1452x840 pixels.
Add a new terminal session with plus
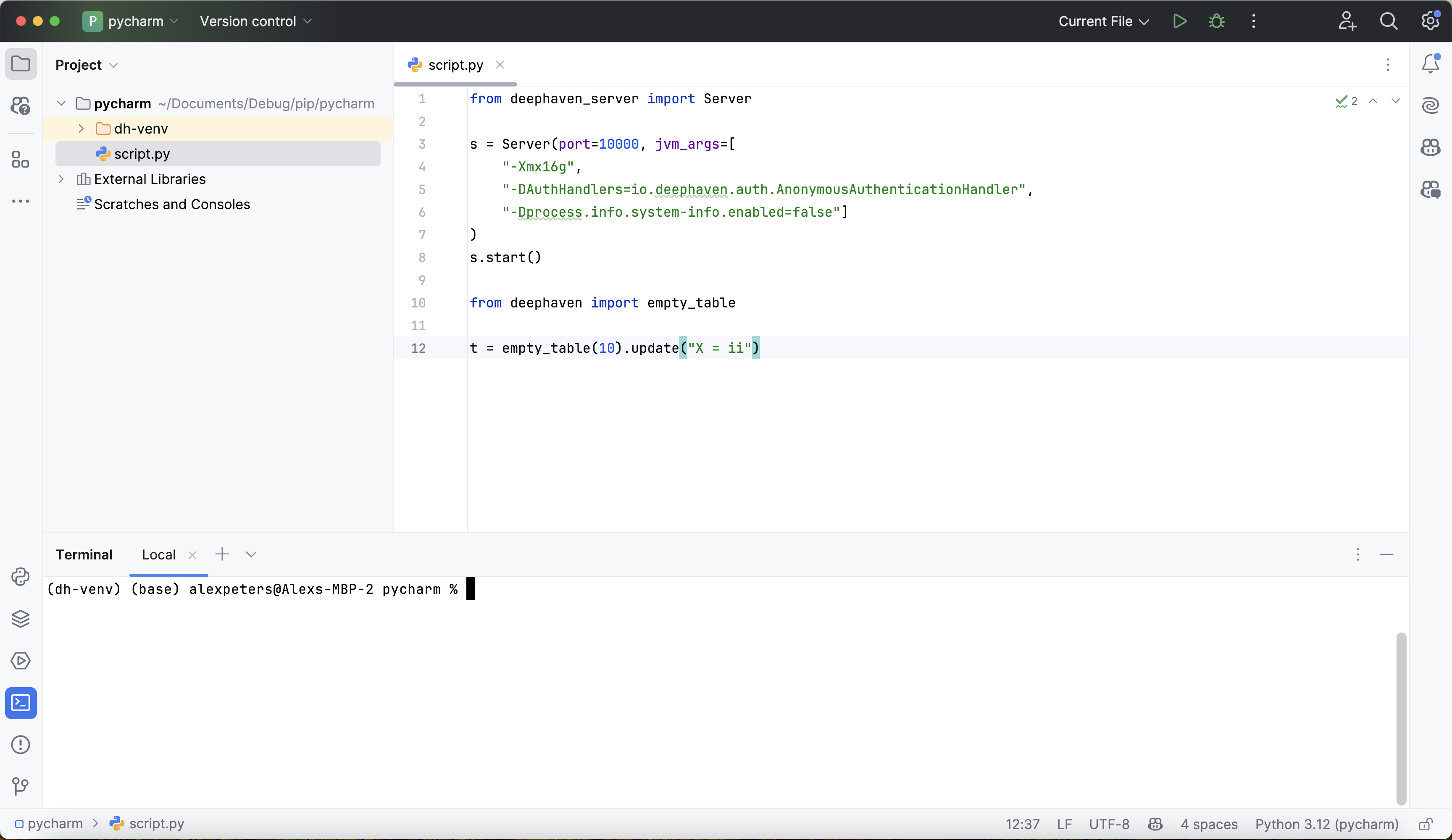(x=222, y=554)
